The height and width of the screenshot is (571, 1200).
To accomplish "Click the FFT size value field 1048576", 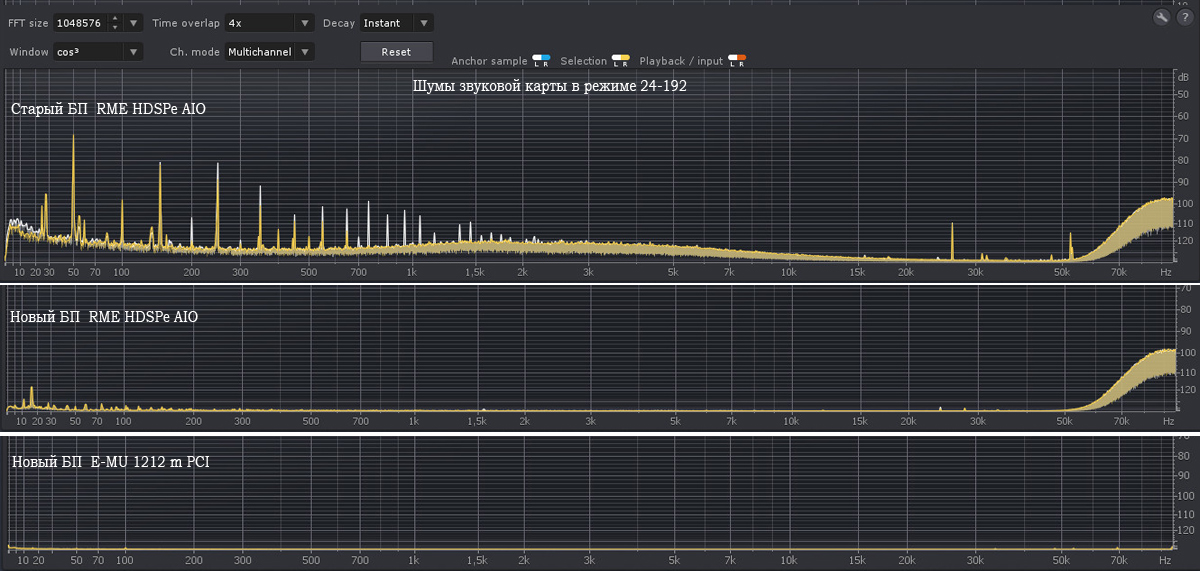I will [x=81, y=22].
